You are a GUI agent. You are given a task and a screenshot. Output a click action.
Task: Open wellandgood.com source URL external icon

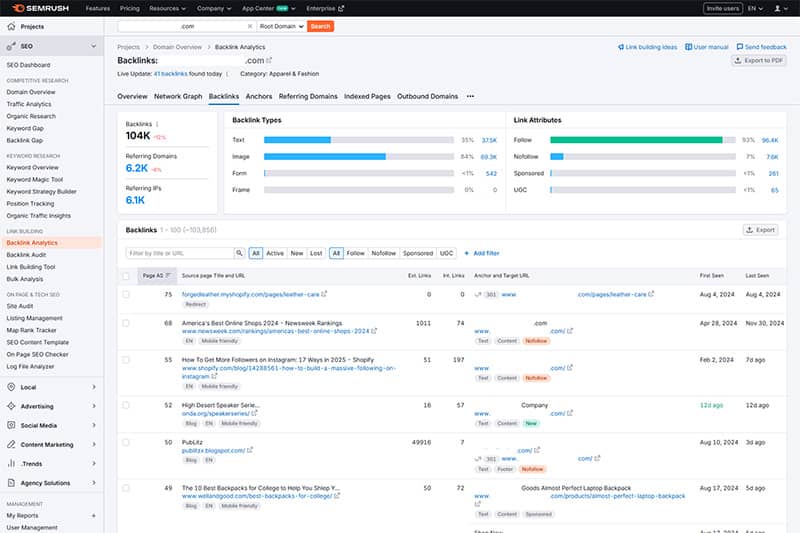337,496
